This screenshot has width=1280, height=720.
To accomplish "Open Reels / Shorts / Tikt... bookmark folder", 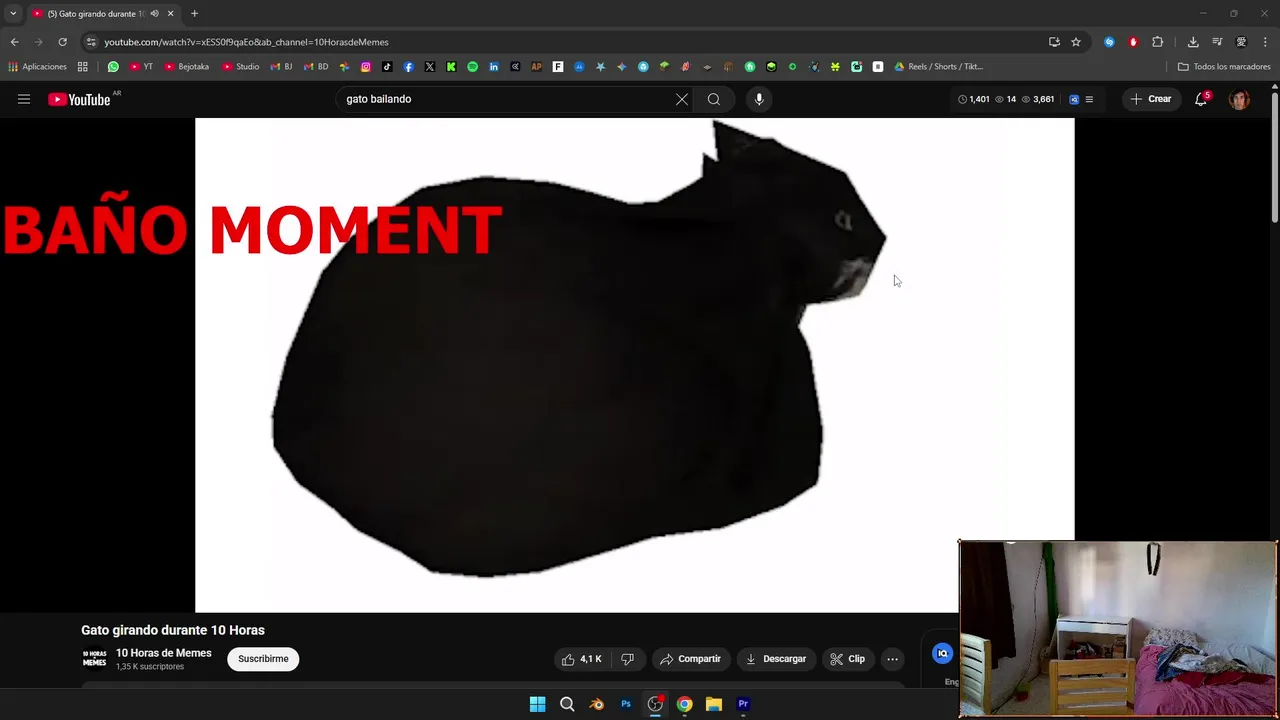I will point(939,67).
